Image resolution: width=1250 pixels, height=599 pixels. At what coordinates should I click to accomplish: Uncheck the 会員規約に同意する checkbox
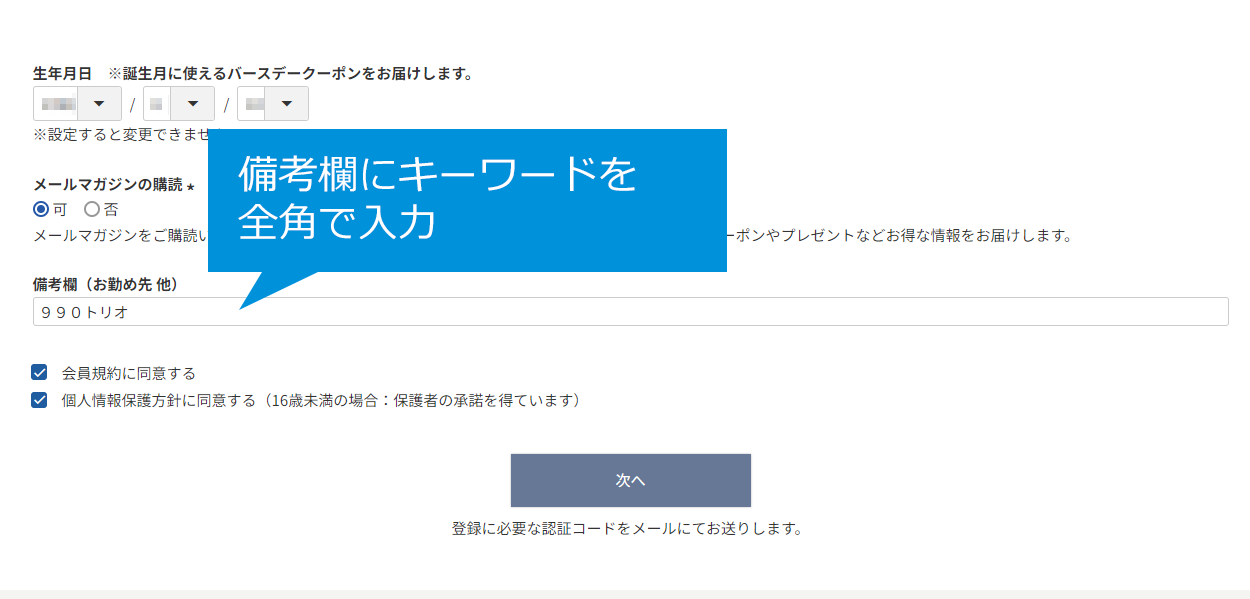click(40, 373)
